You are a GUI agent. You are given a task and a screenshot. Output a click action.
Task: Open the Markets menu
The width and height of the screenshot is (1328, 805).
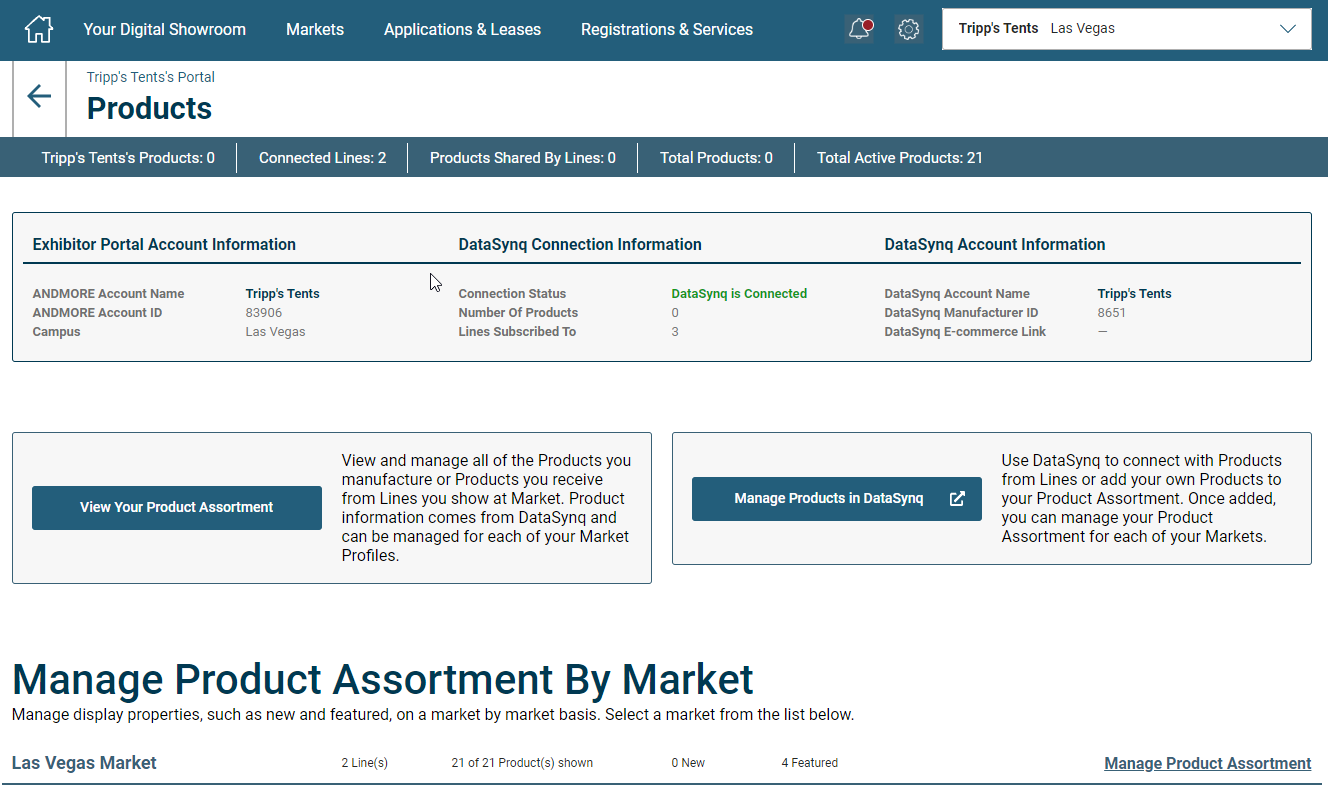[315, 29]
